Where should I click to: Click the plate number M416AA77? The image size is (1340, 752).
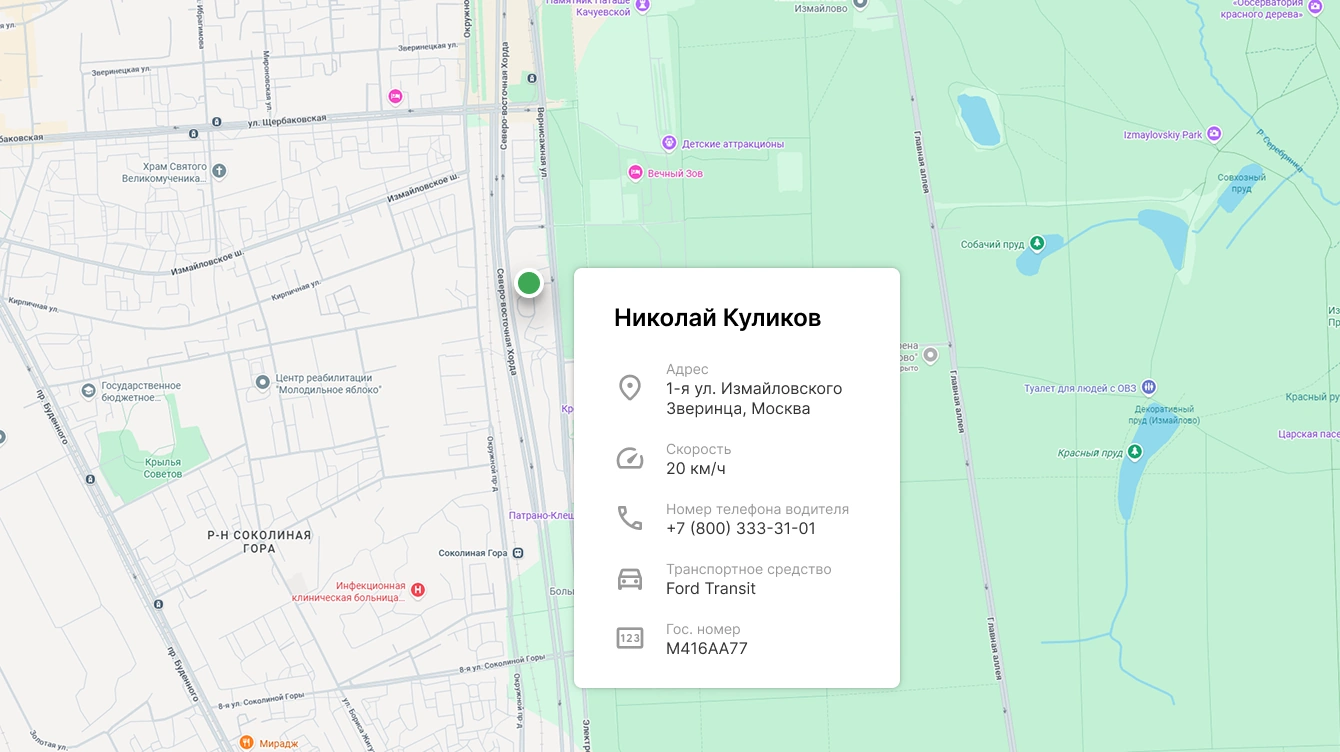pos(707,648)
